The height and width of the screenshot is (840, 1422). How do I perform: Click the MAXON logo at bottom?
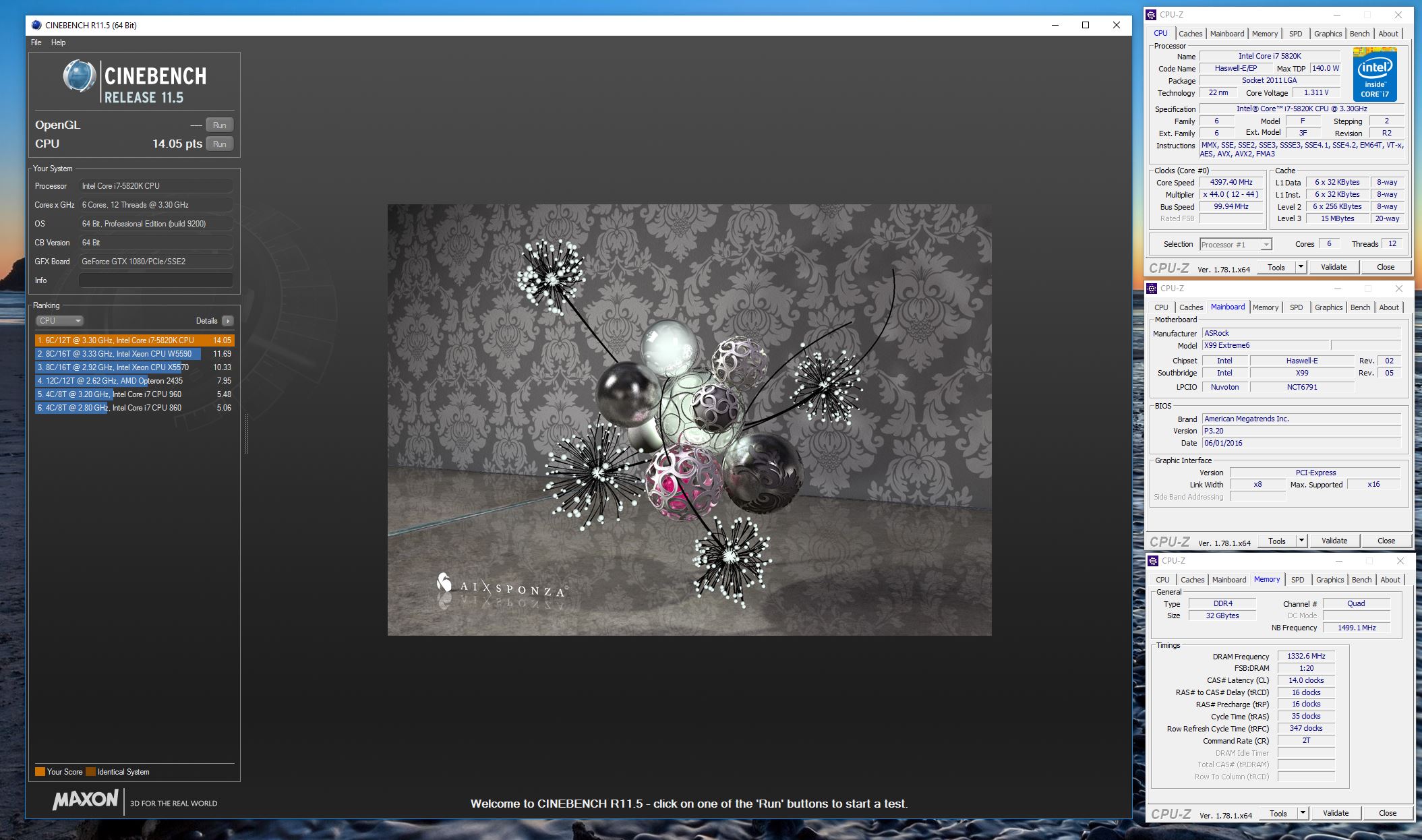coord(86,801)
